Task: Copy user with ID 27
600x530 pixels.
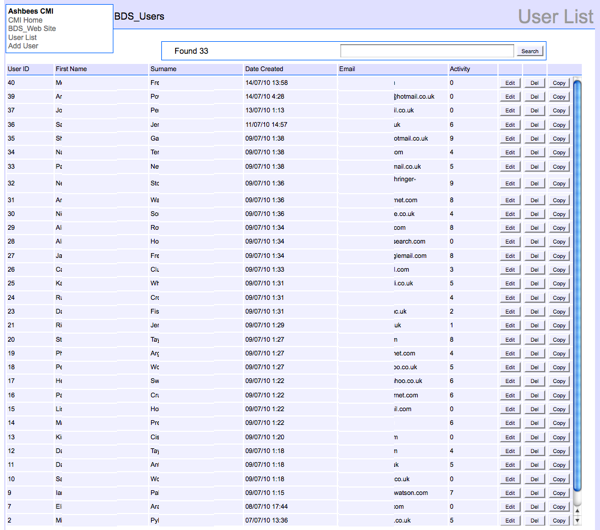Action: [559, 256]
